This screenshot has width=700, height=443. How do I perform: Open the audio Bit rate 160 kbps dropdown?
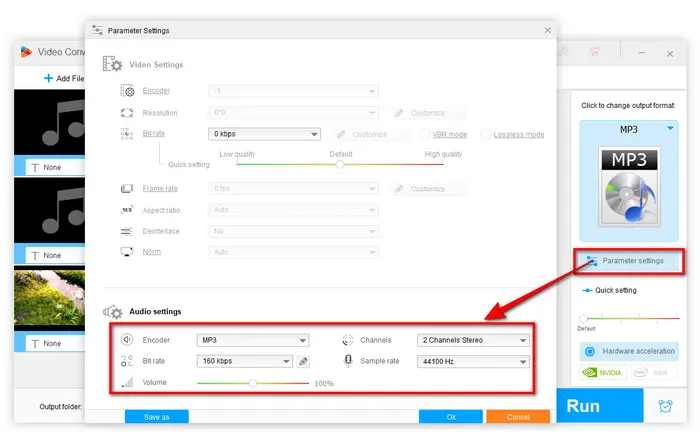[x=244, y=361]
